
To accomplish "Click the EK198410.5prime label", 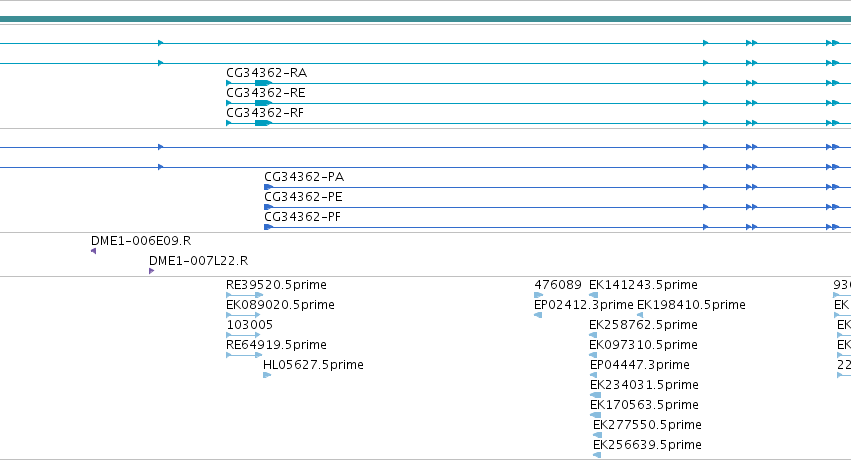I will pyautogui.click(x=691, y=305).
